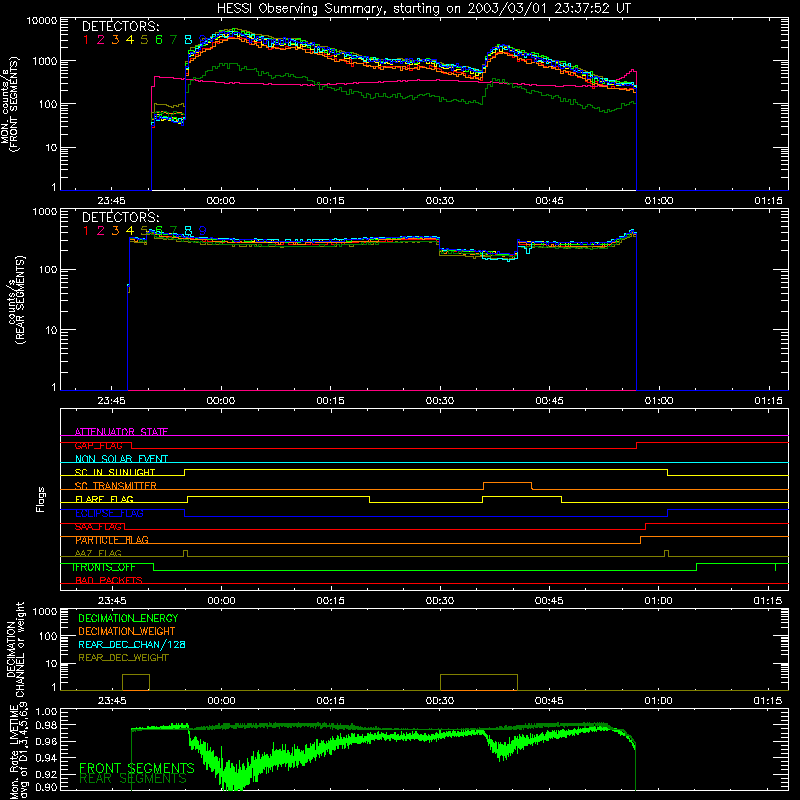Click the MON. counts/s (FRONT SEGMENTS) axis title
The image size is (800, 800).
coord(10,104)
